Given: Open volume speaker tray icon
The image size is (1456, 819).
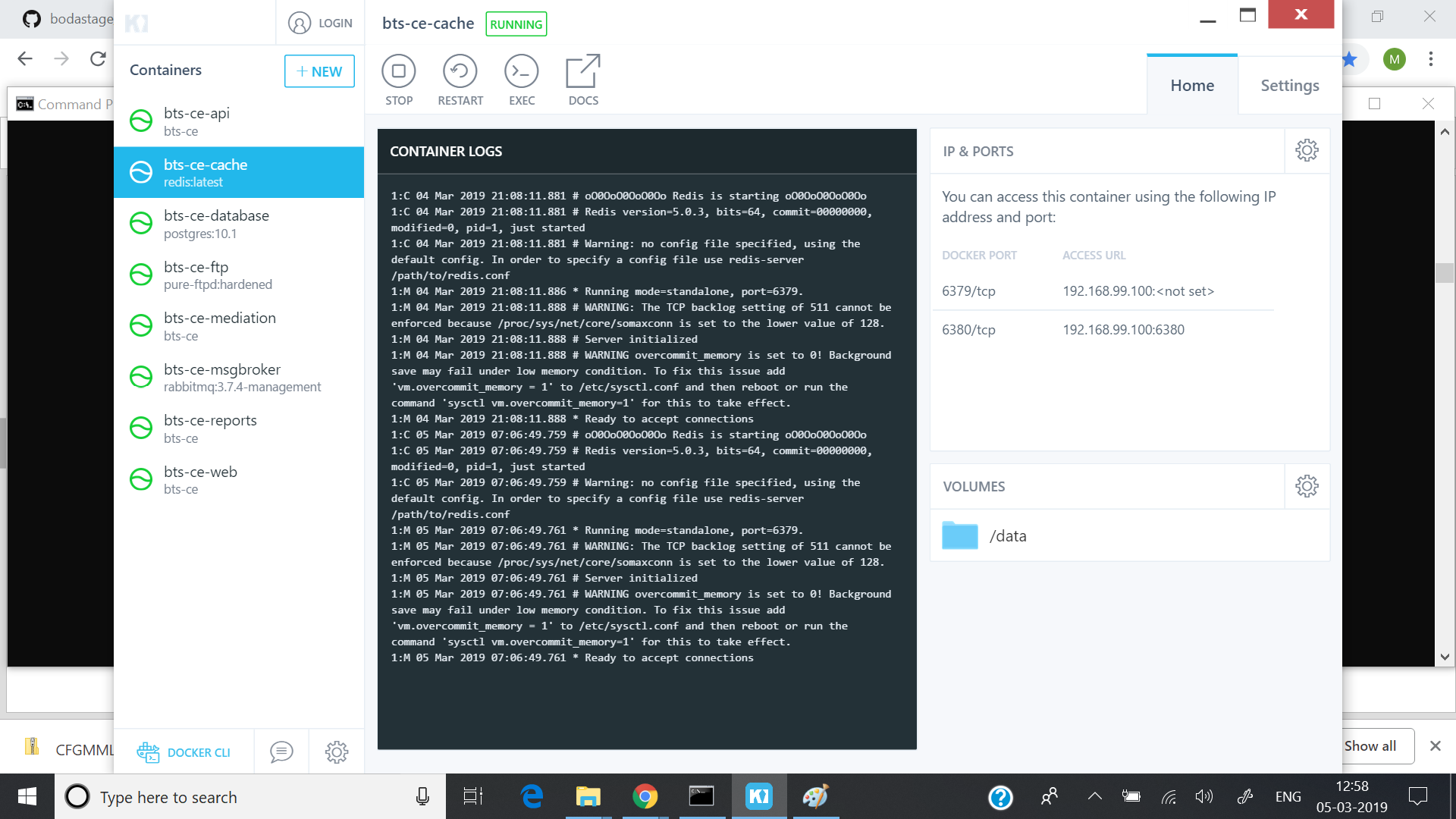Looking at the screenshot, I should 1204,796.
